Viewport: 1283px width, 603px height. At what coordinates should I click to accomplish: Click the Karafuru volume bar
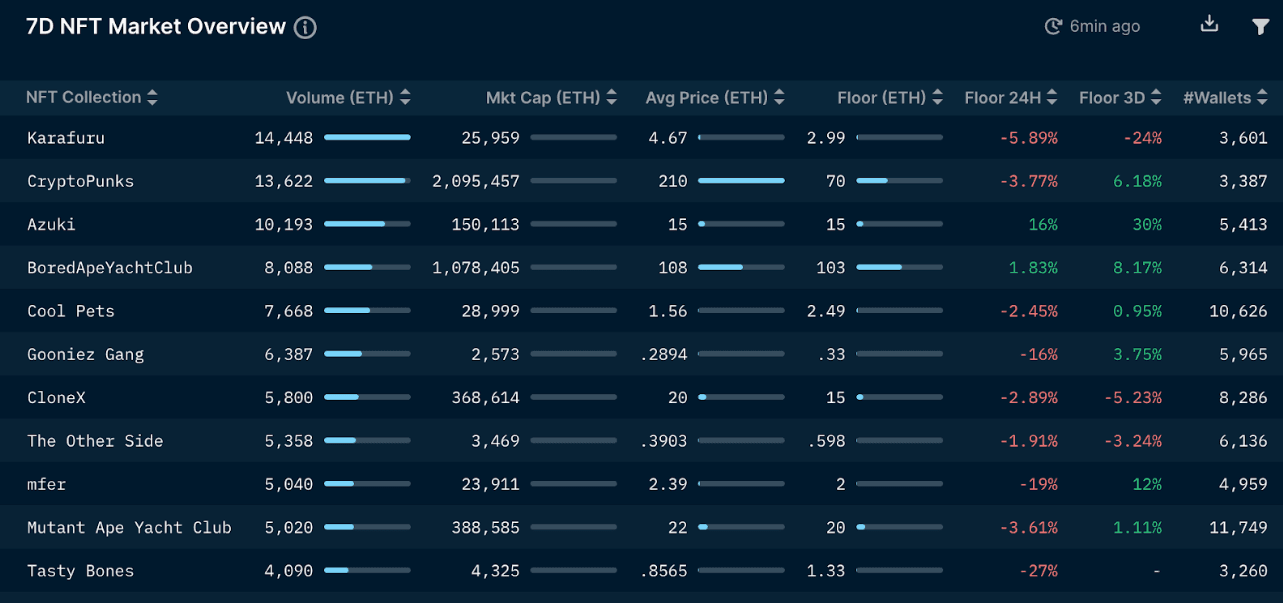[367, 137]
